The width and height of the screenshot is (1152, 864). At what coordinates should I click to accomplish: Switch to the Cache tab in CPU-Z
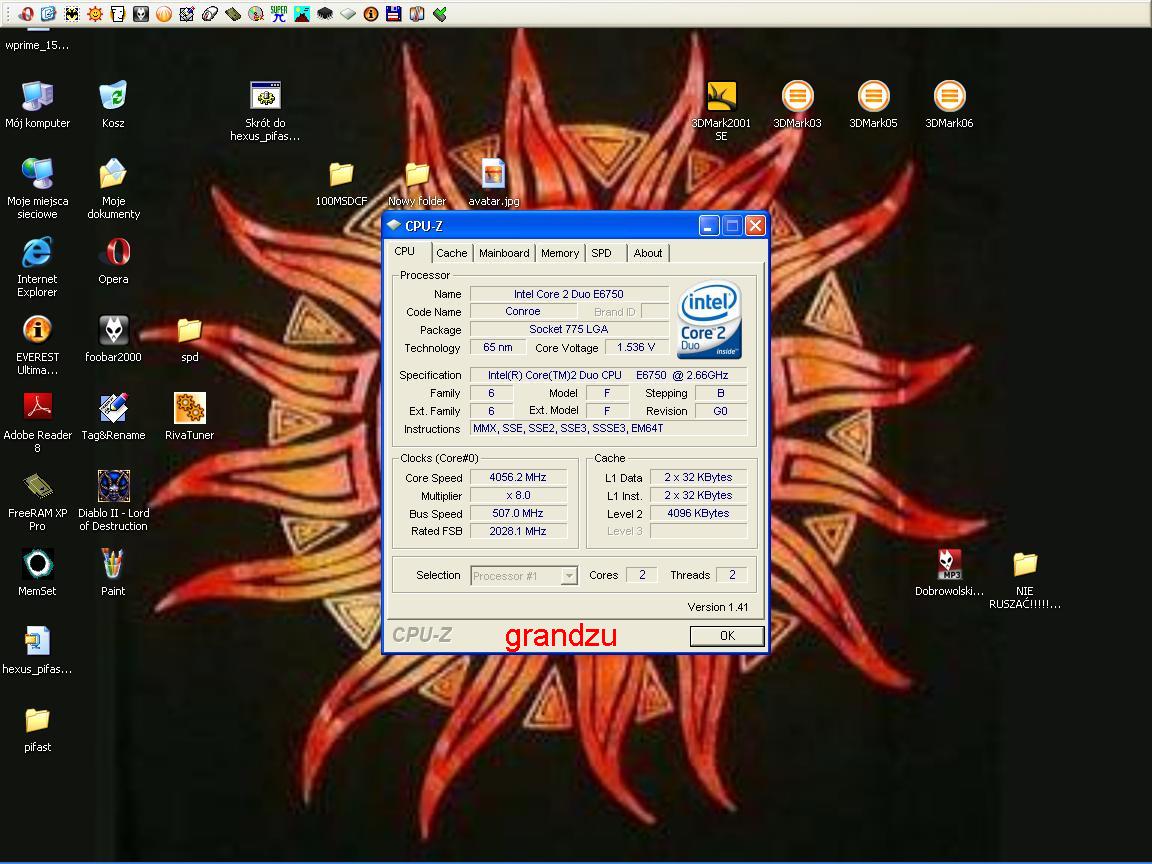(x=451, y=253)
